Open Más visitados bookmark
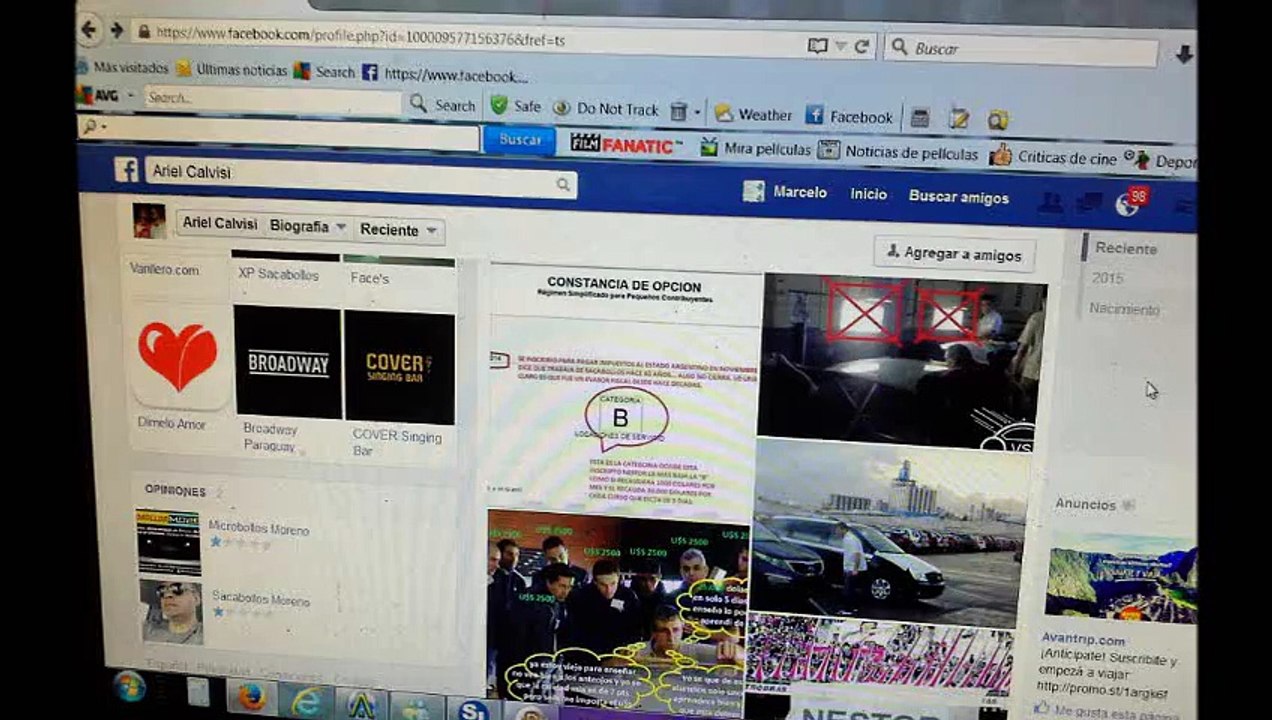Viewport: 1272px width, 720px height. click(x=123, y=68)
